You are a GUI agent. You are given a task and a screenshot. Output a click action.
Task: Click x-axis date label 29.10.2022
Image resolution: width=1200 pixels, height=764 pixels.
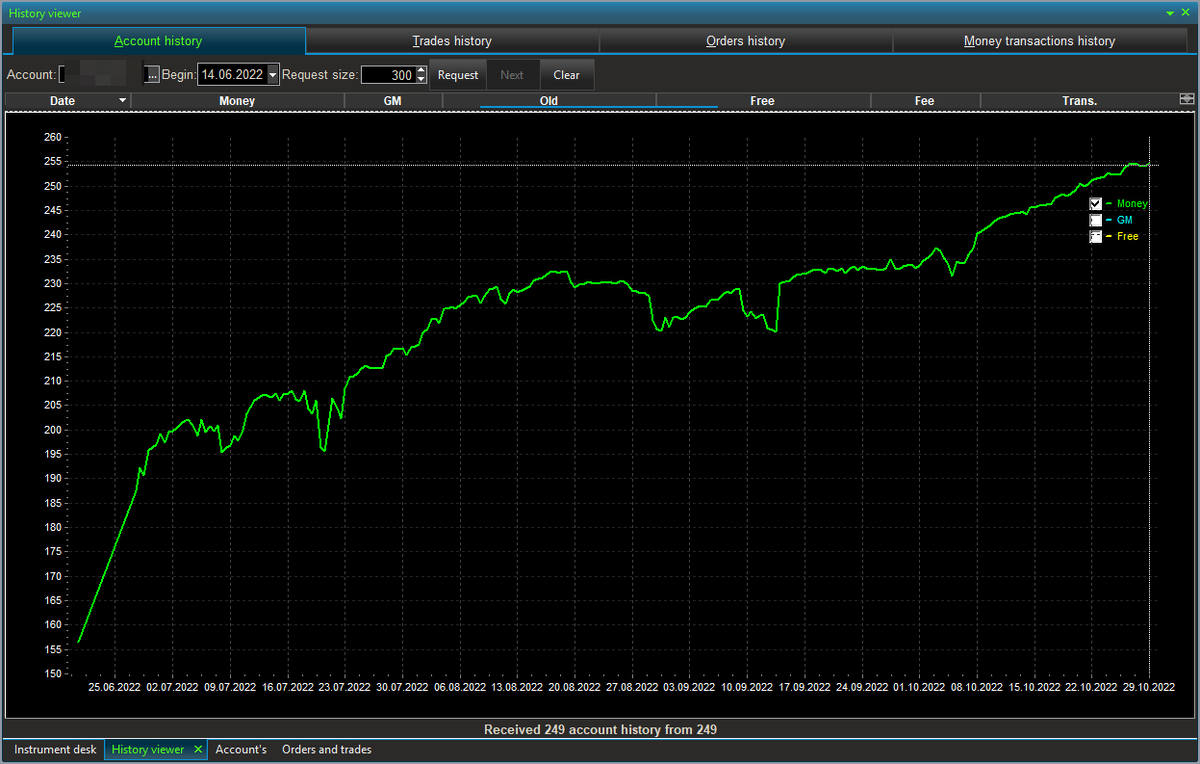(x=1149, y=688)
